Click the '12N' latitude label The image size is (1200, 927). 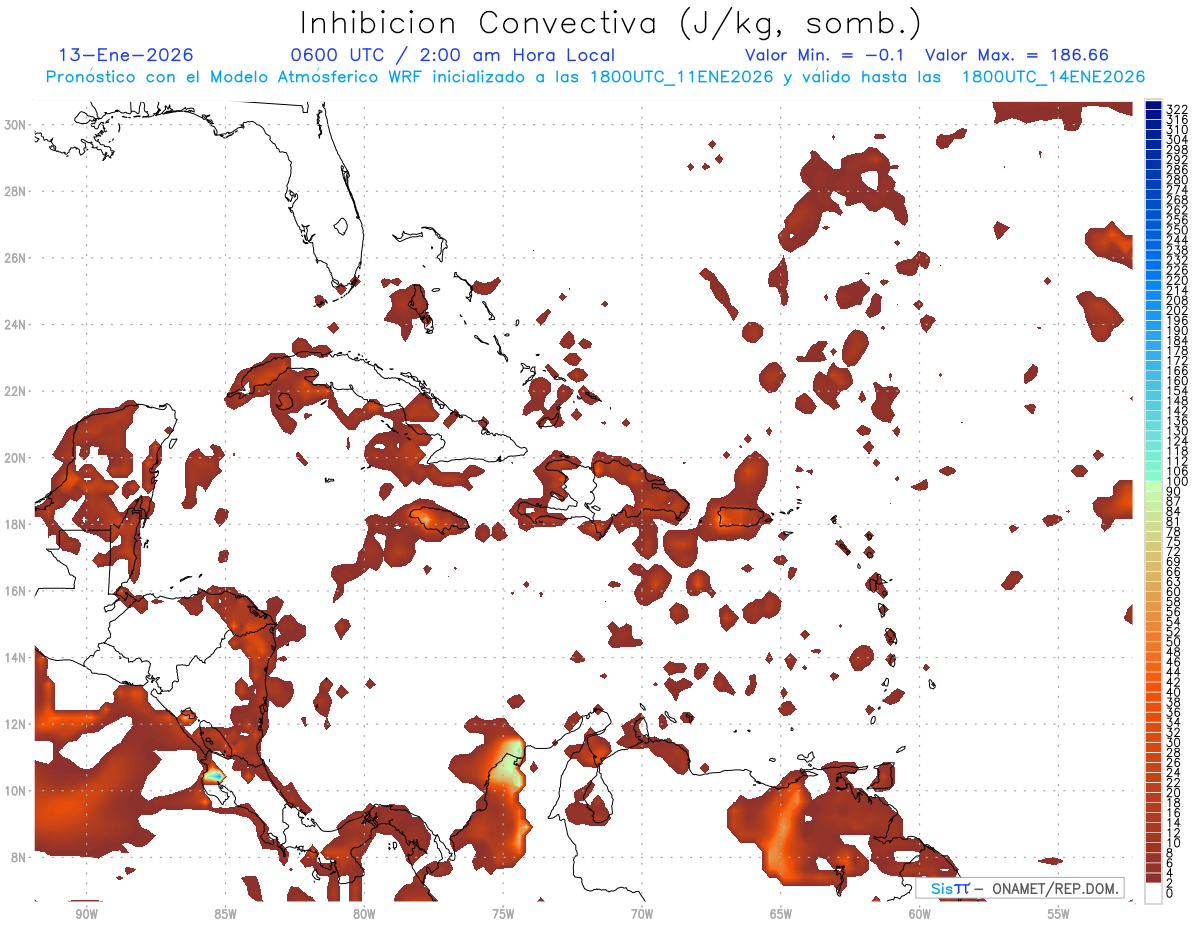[x=16, y=724]
